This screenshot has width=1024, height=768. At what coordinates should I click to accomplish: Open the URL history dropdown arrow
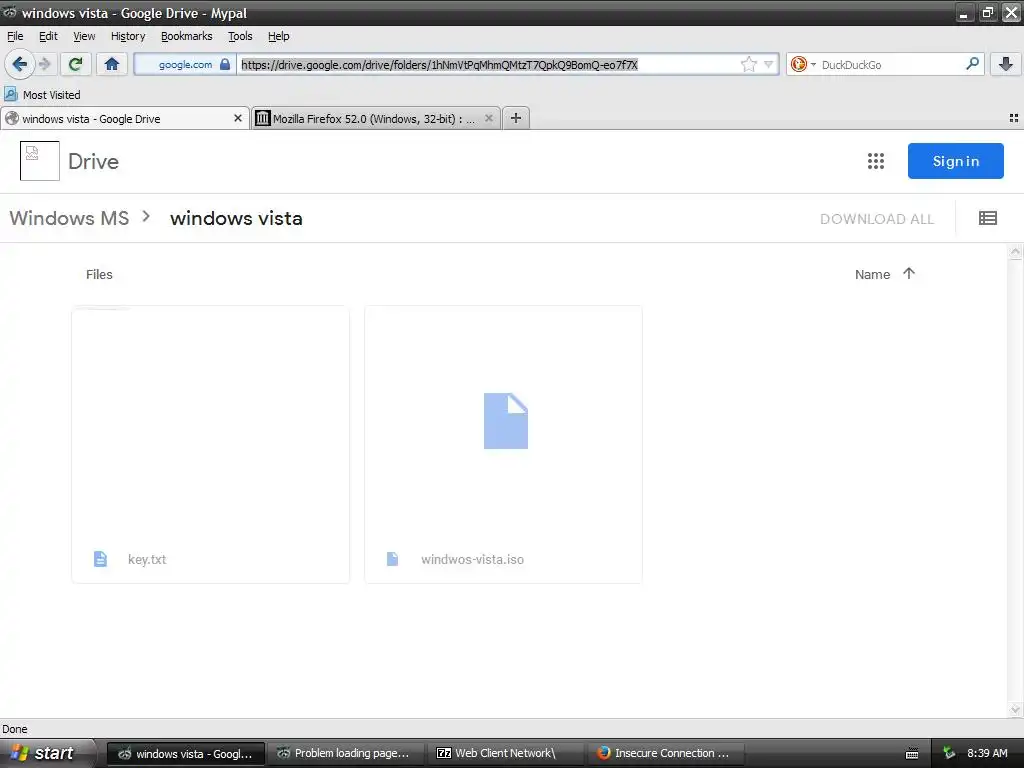(769, 64)
